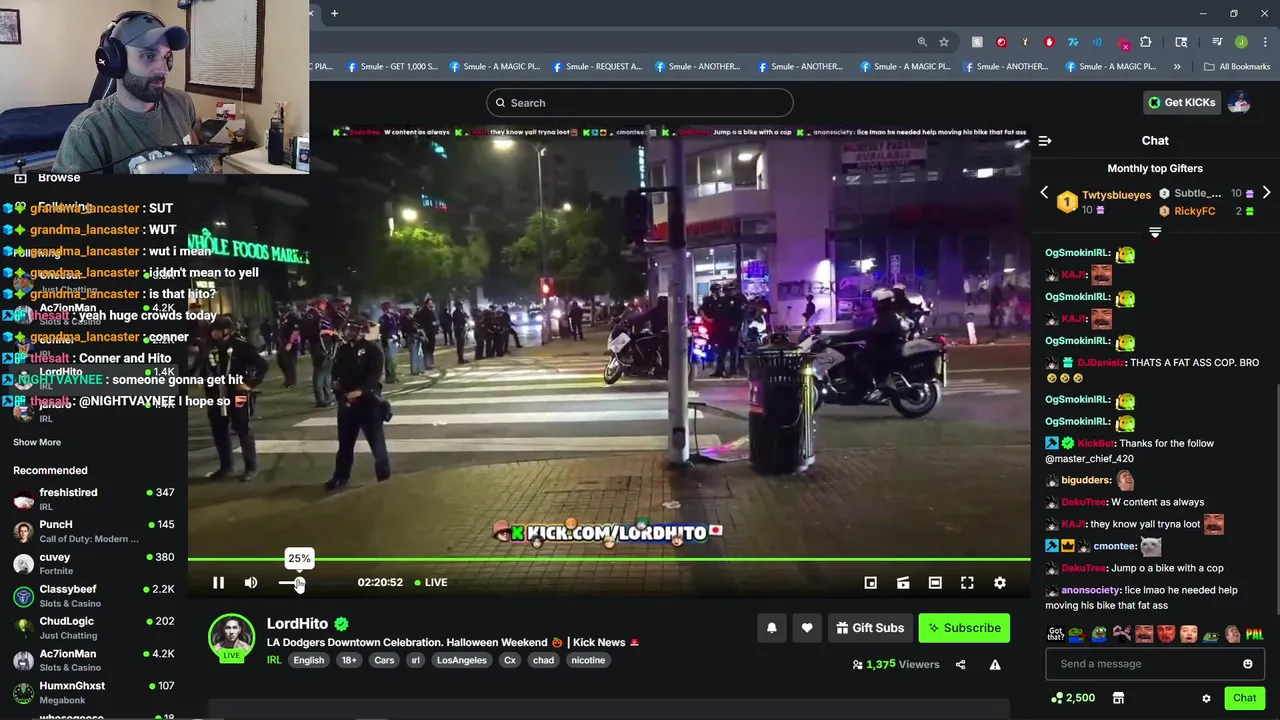Screen dimensions: 1280x720
Task: Open the All Bookmarks folder
Action: click(1237, 67)
